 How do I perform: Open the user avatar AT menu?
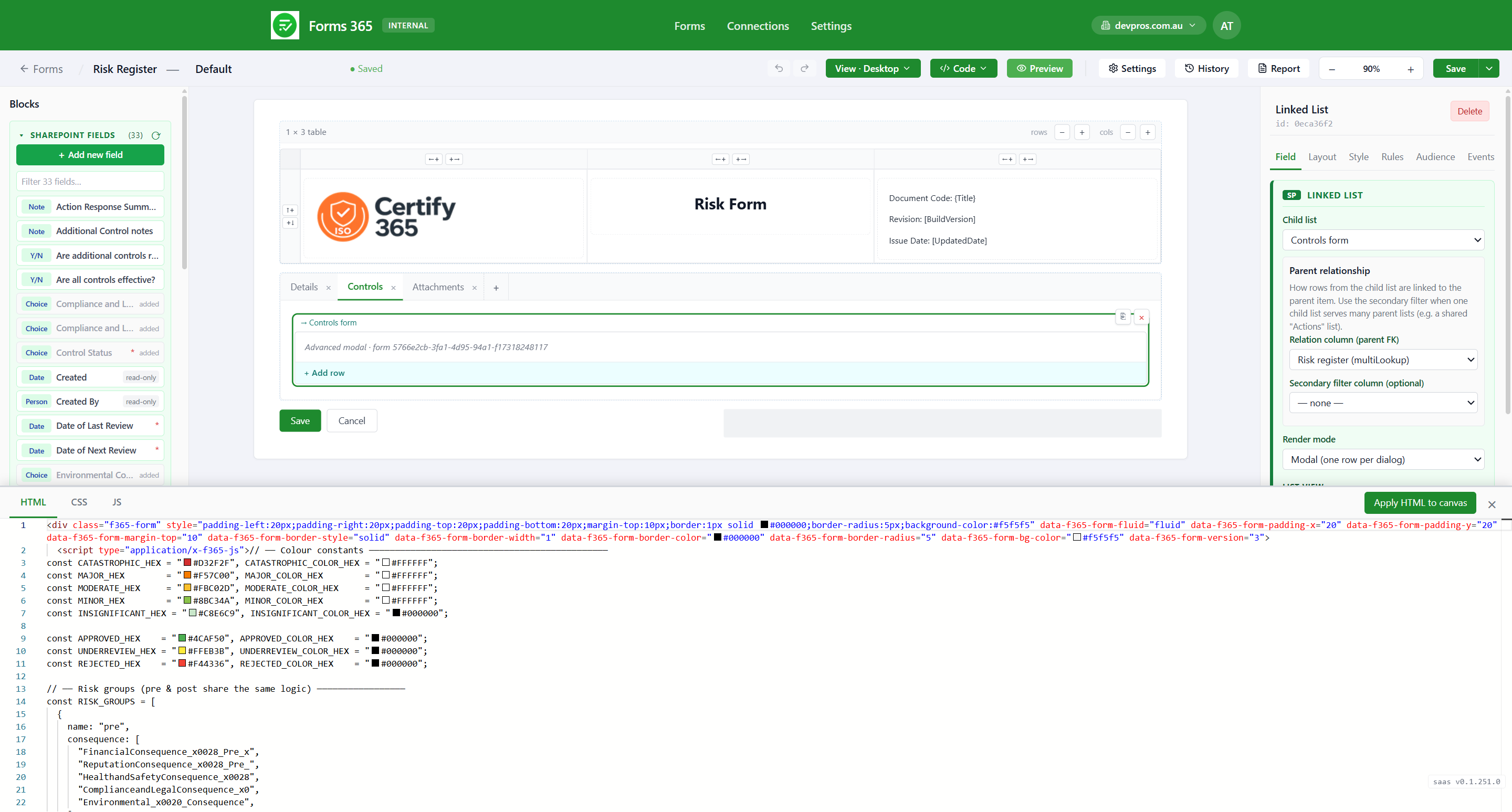1226,25
